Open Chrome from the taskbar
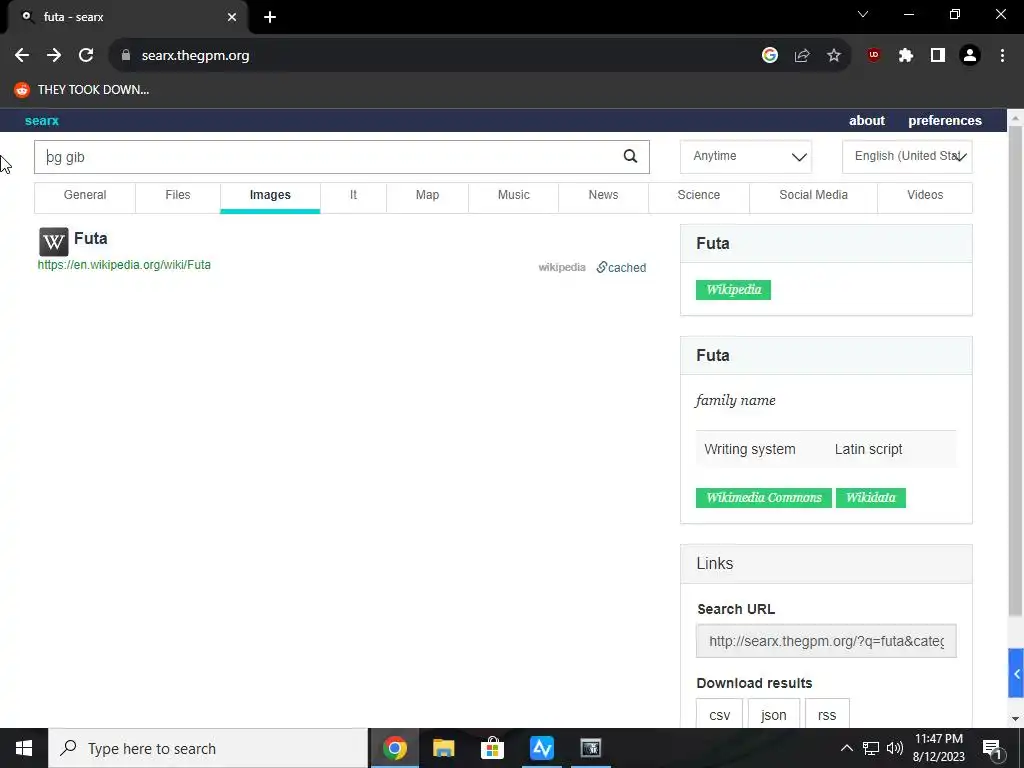 pos(394,748)
